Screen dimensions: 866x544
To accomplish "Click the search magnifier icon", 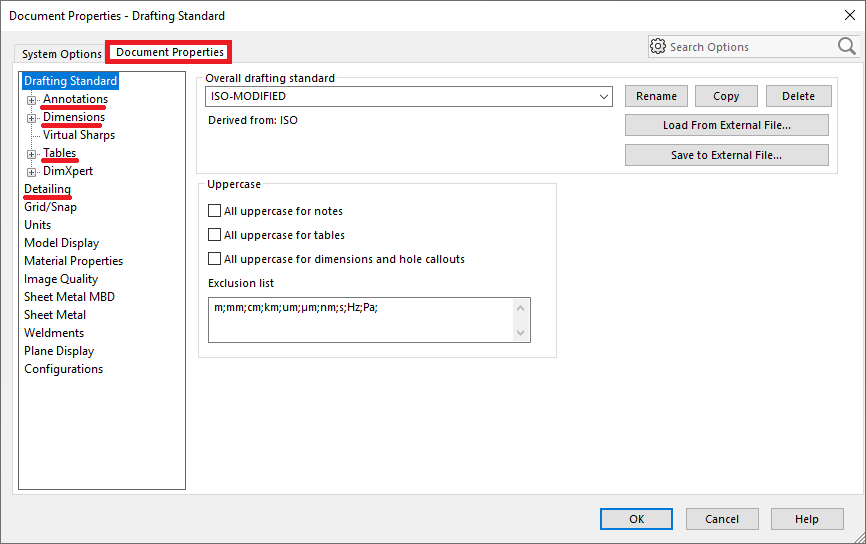I will (846, 46).
